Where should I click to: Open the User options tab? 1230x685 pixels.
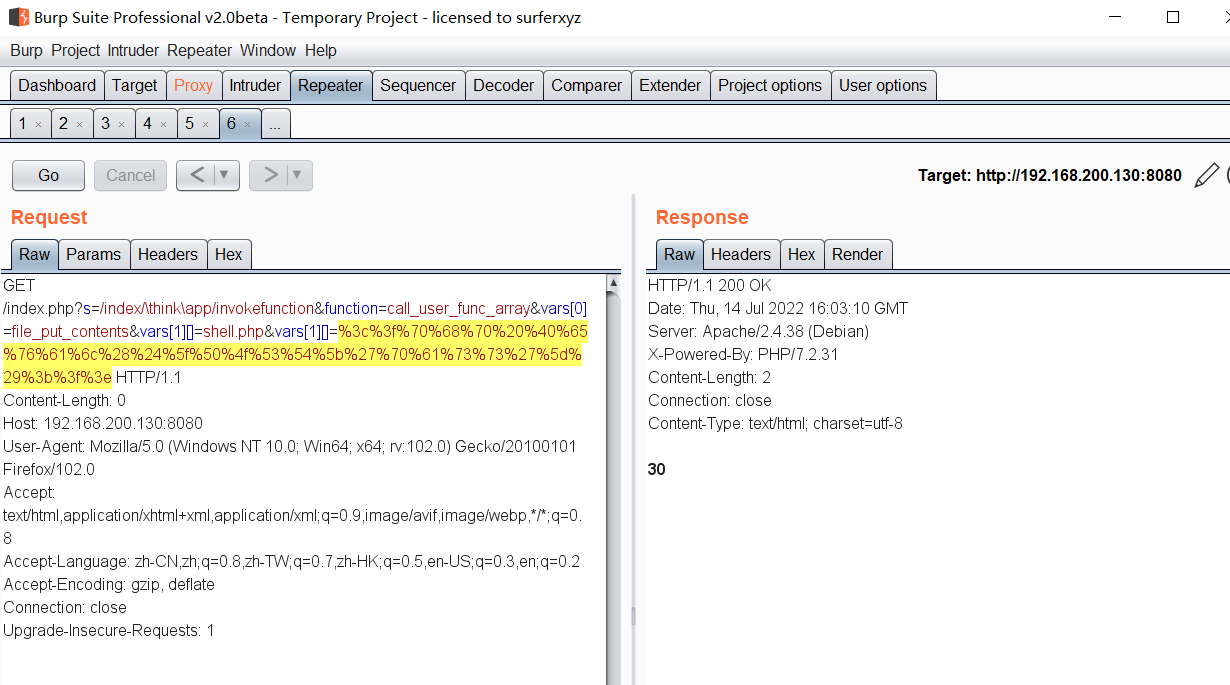[x=883, y=86]
